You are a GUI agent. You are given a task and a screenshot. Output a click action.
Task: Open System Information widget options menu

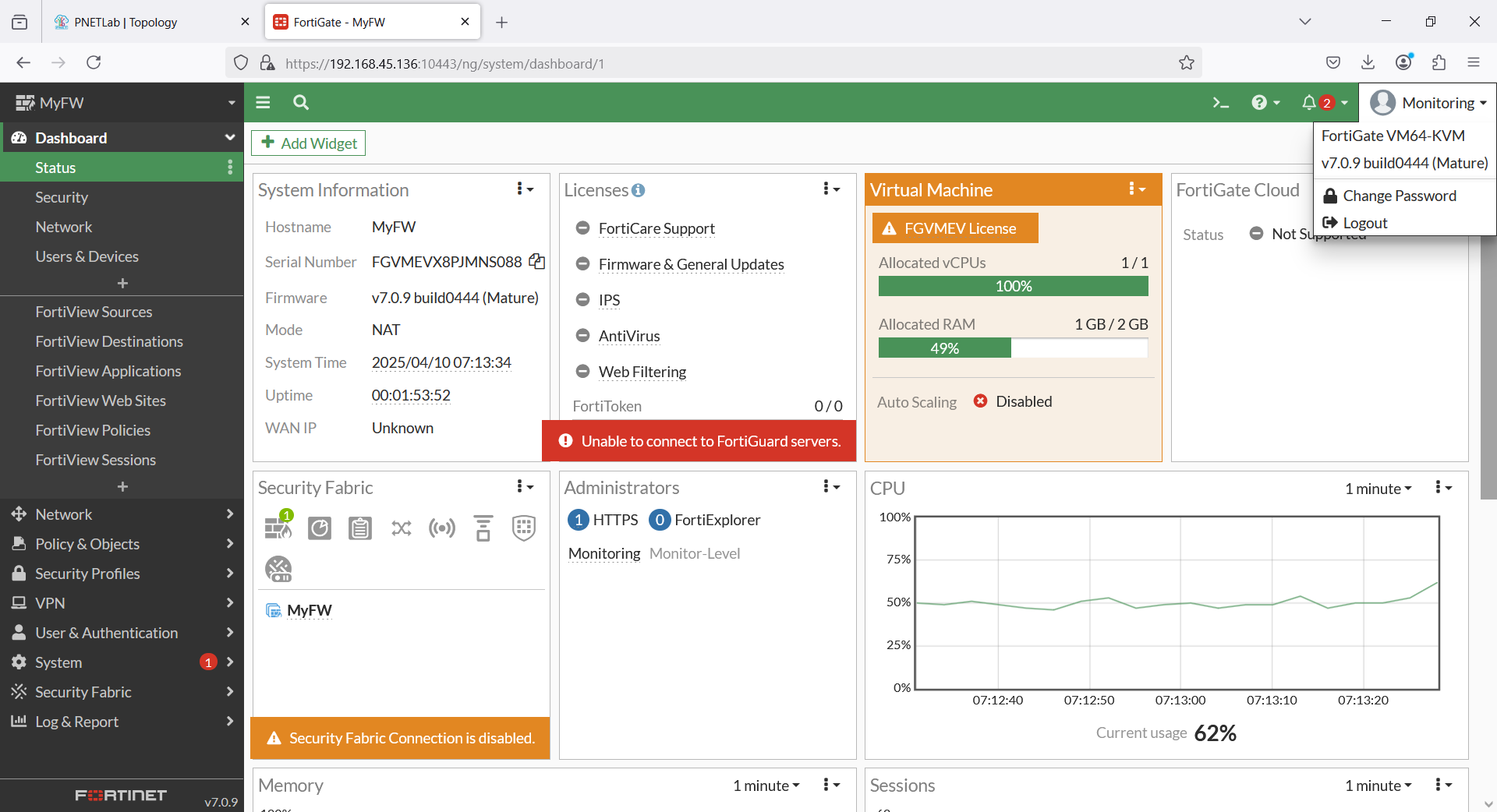[x=525, y=189]
